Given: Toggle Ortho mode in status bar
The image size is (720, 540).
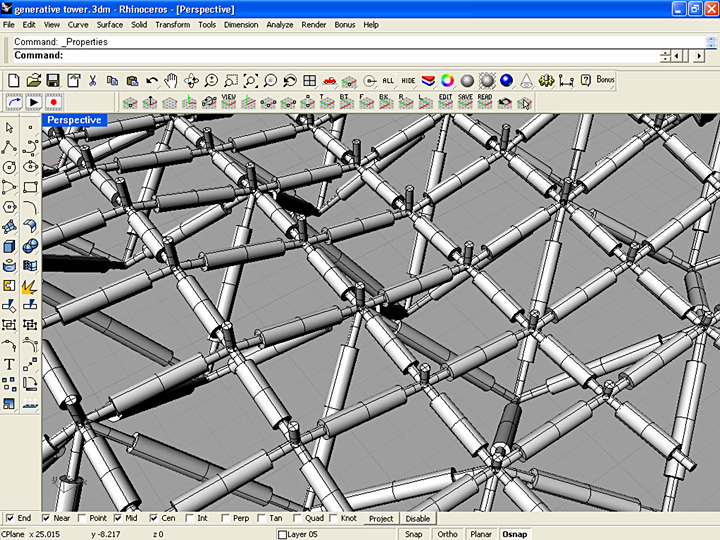Looking at the screenshot, I should (x=447, y=534).
